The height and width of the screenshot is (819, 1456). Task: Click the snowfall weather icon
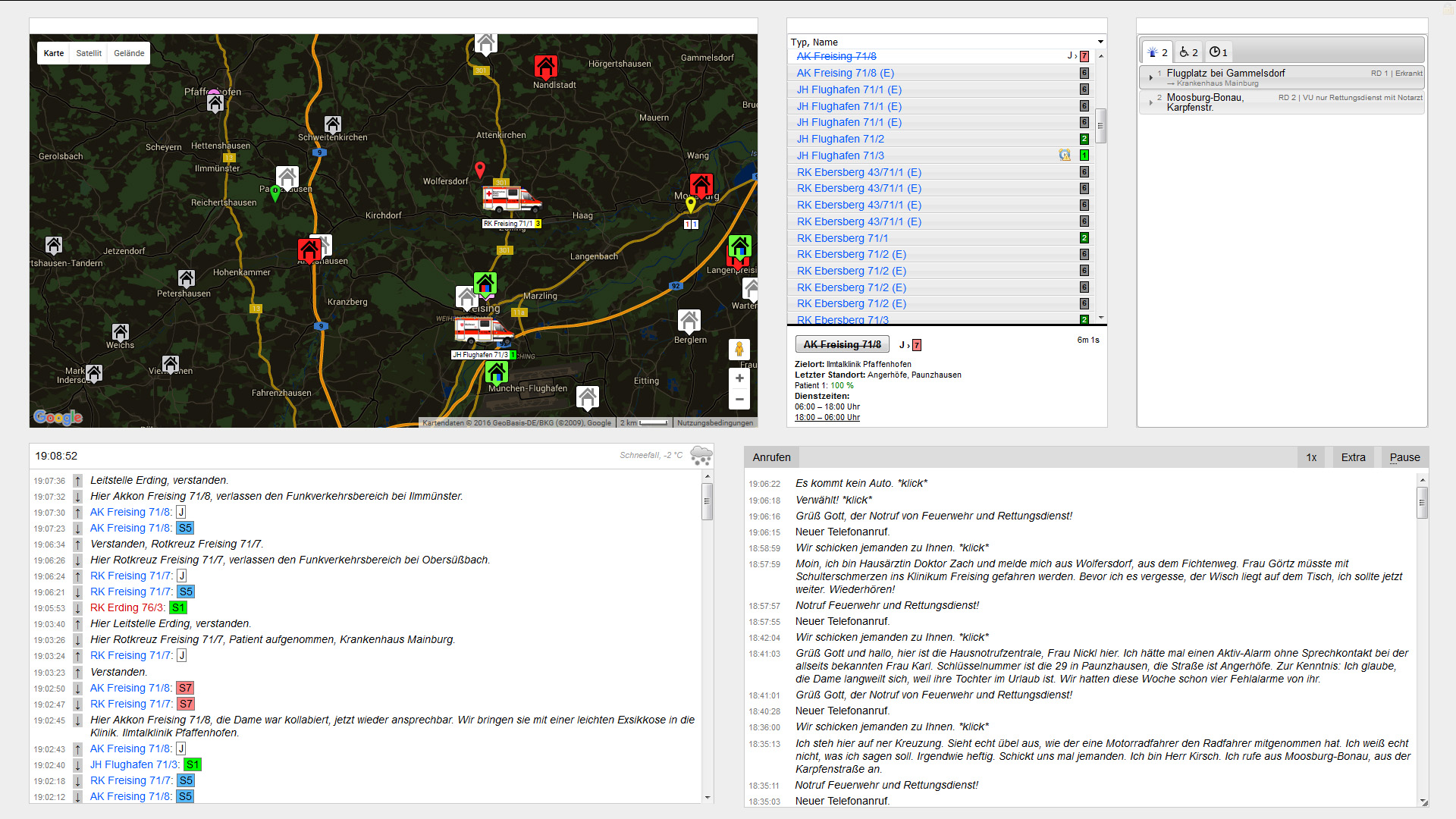(701, 456)
